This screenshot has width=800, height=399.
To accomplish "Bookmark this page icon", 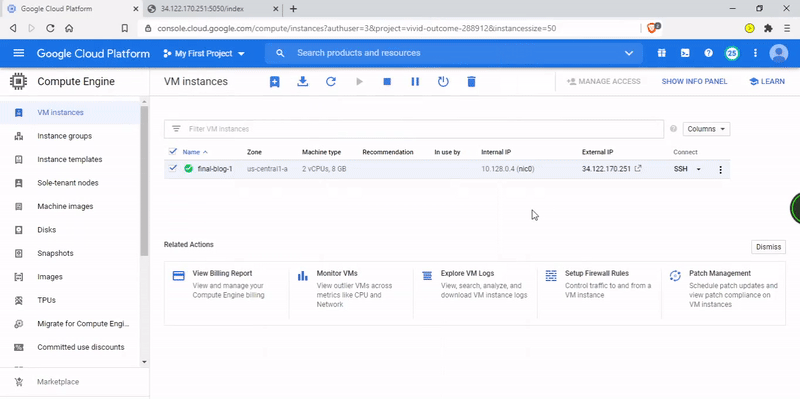I will pos(124,29).
